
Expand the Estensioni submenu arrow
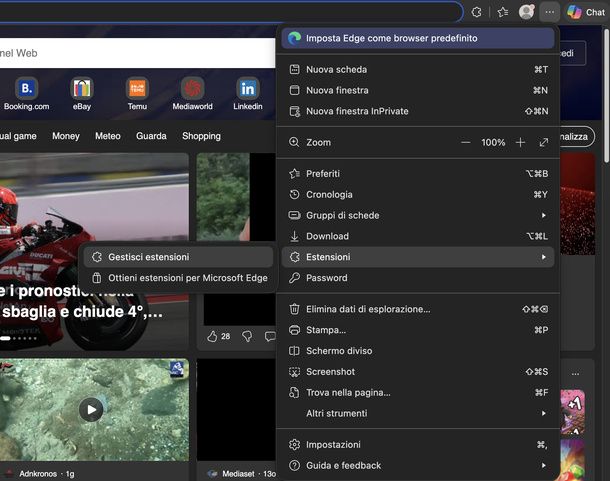click(x=543, y=257)
